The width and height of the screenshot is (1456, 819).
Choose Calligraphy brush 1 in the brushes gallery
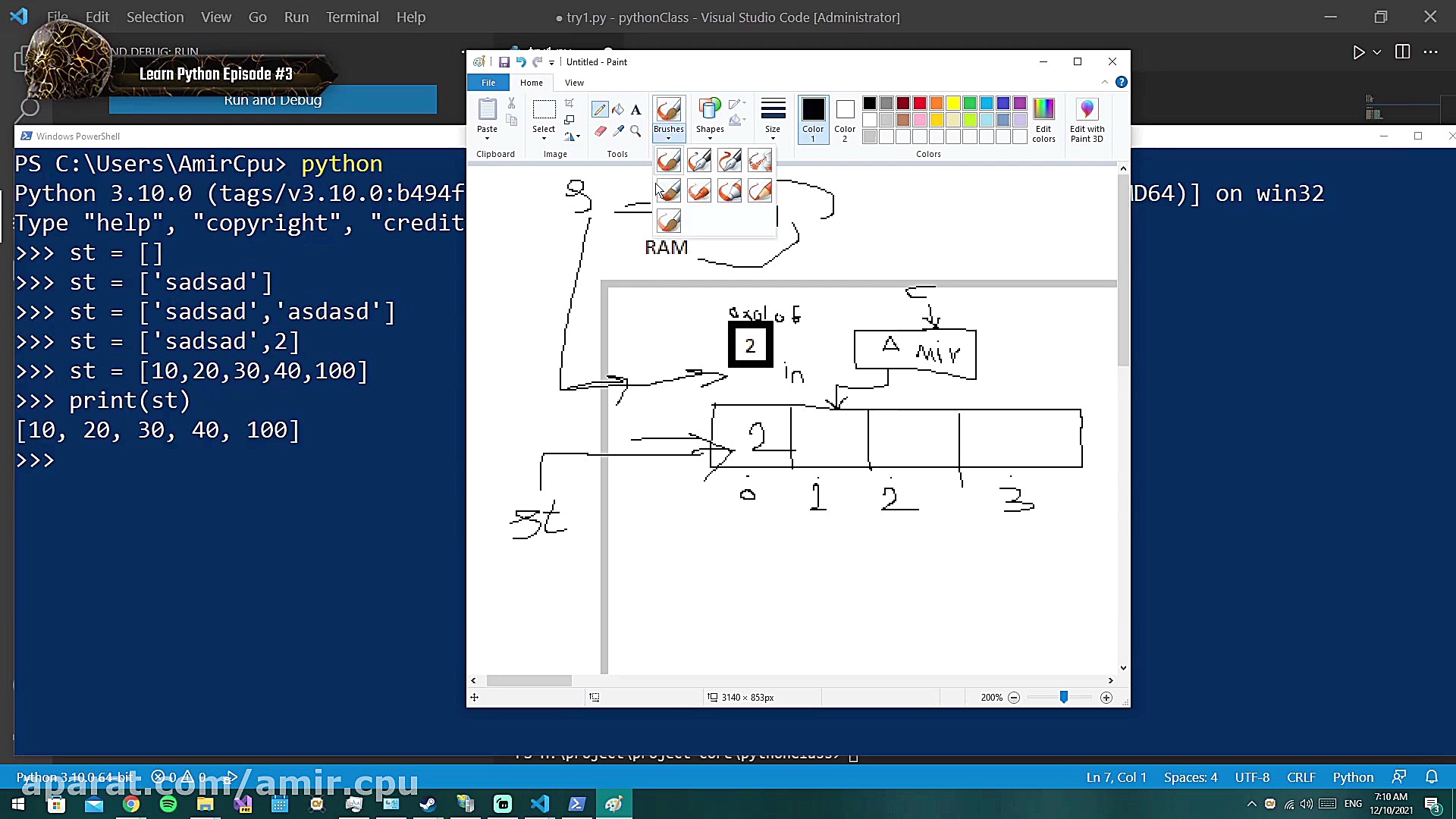click(x=698, y=161)
